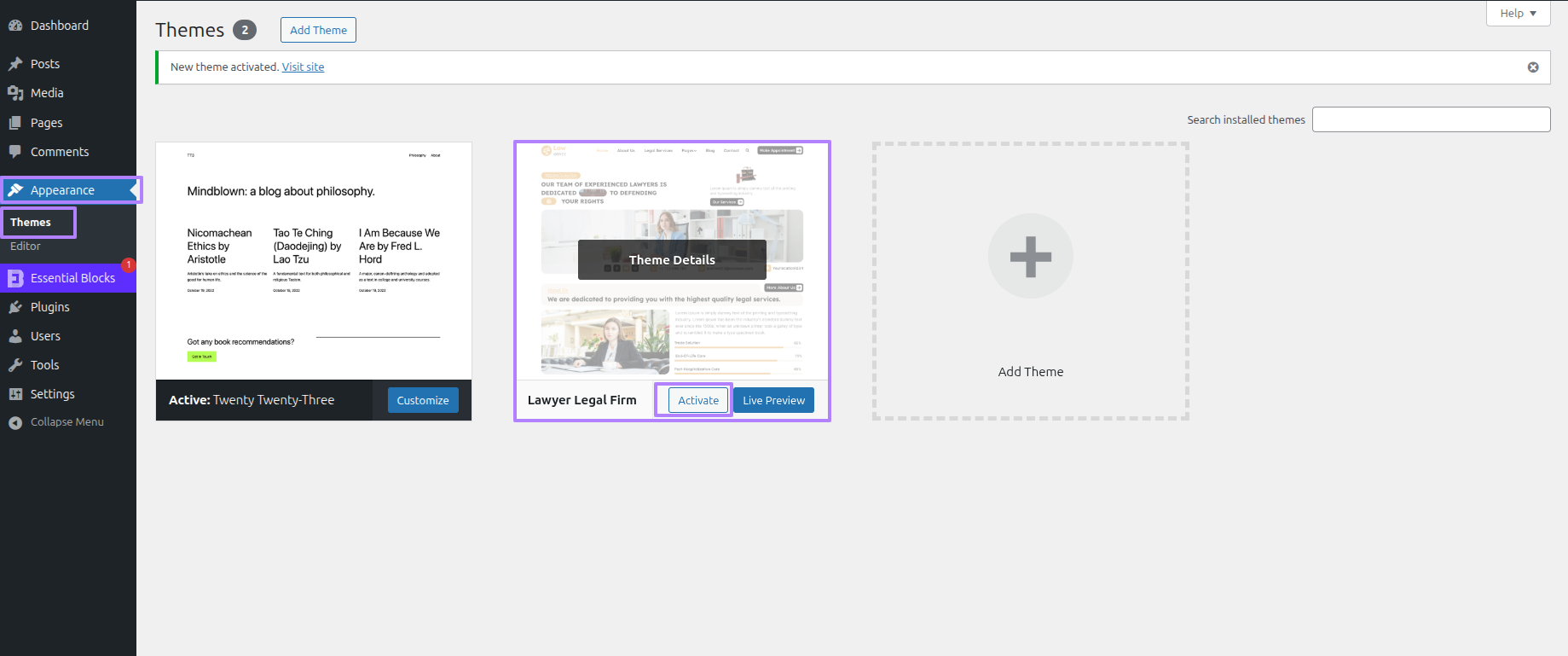1568x656 pixels.
Task: Collapse the admin sidebar menu
Action: tap(56, 422)
